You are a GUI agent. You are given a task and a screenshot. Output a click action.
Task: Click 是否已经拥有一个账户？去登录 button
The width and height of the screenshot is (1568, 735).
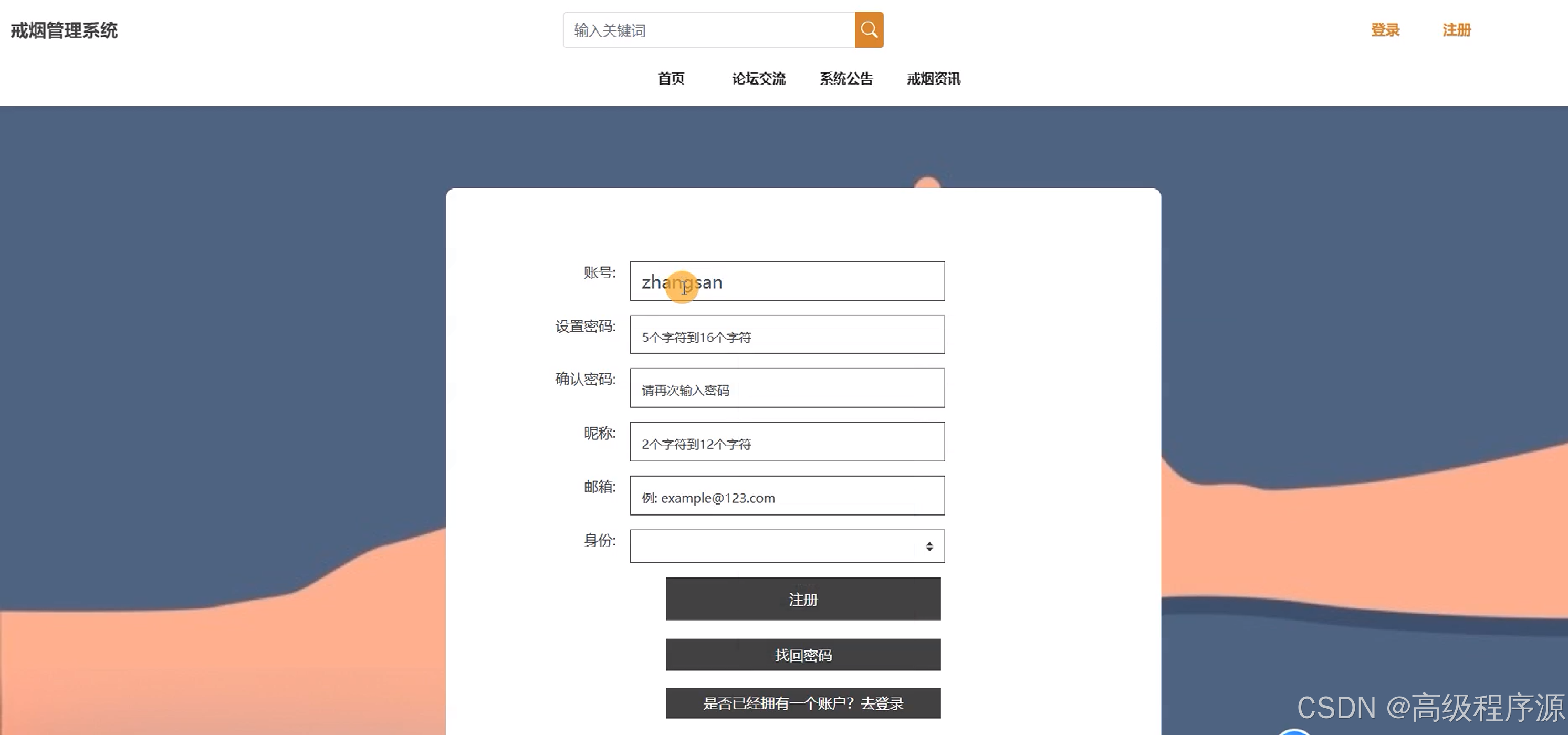(x=803, y=703)
